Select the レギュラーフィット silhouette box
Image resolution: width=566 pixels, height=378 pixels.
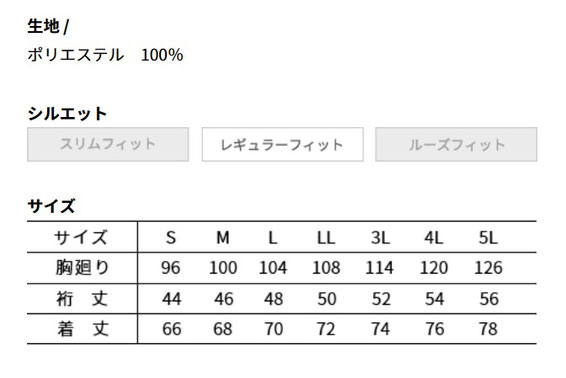[x=283, y=144]
